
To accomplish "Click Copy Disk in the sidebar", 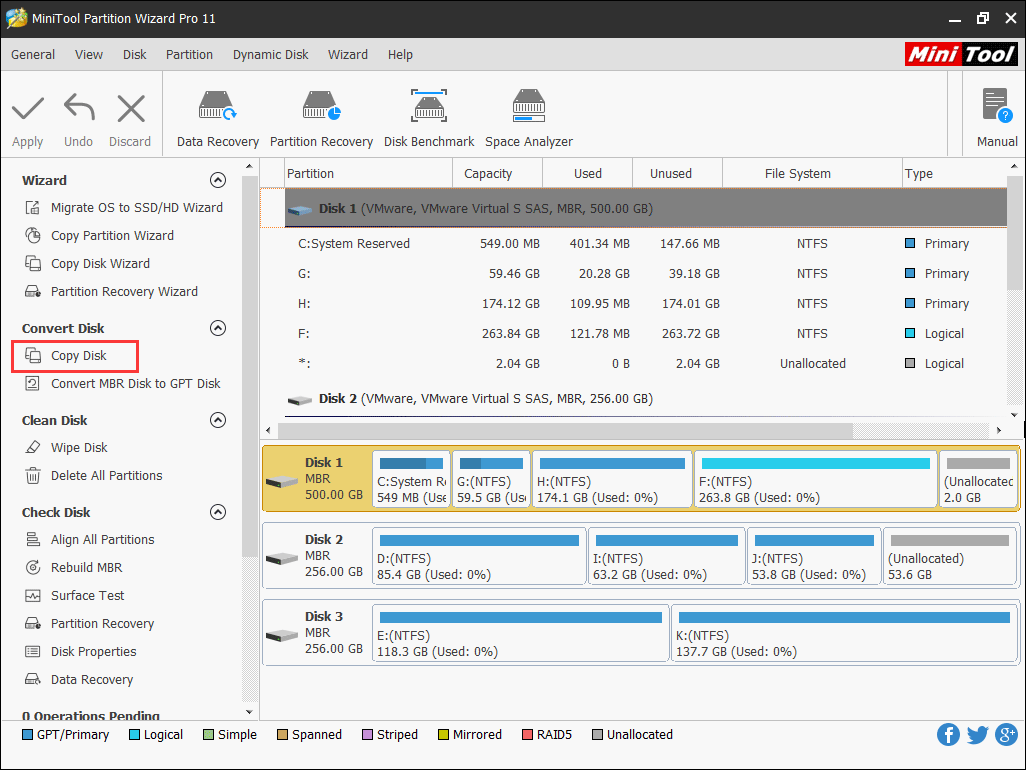I will click(x=78, y=356).
